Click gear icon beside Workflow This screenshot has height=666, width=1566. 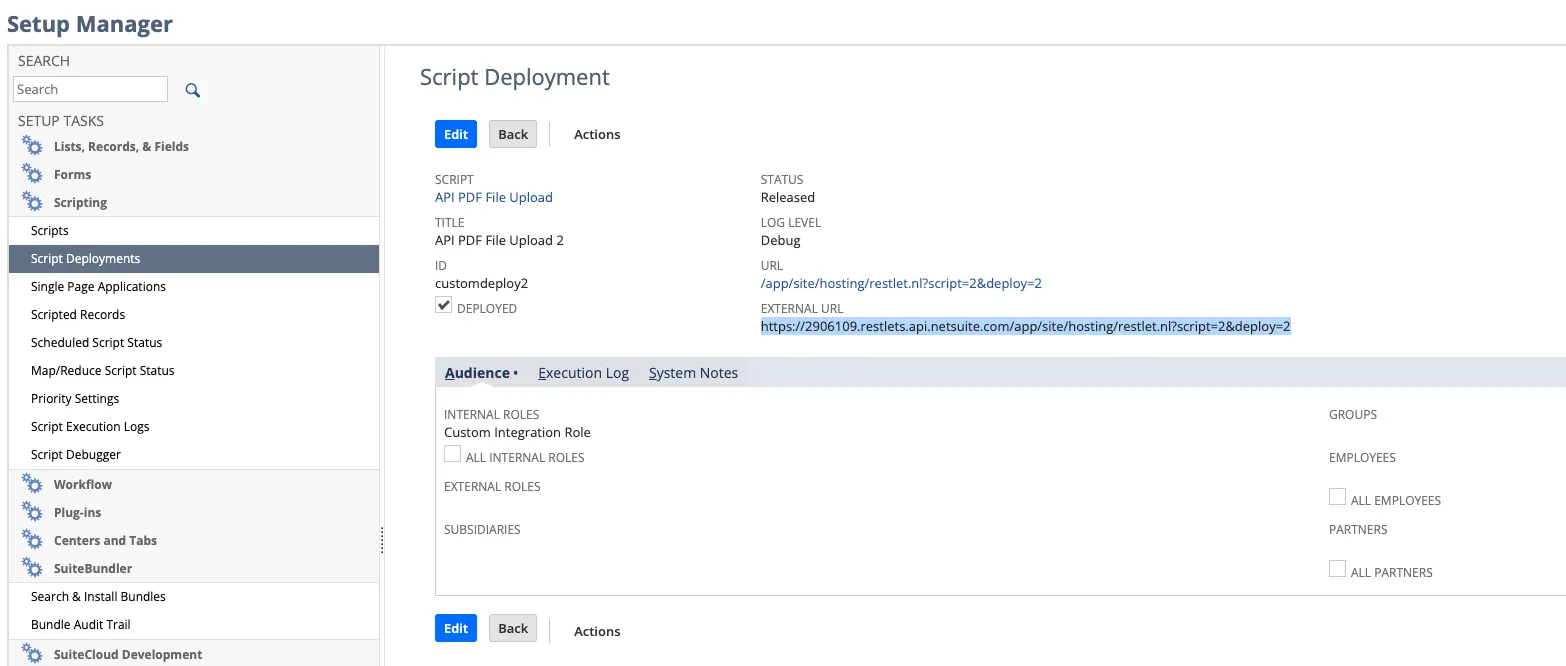coord(32,484)
